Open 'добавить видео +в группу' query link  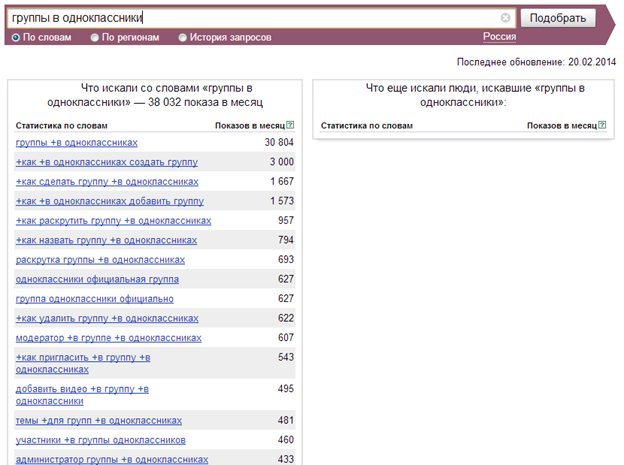click(x=82, y=395)
